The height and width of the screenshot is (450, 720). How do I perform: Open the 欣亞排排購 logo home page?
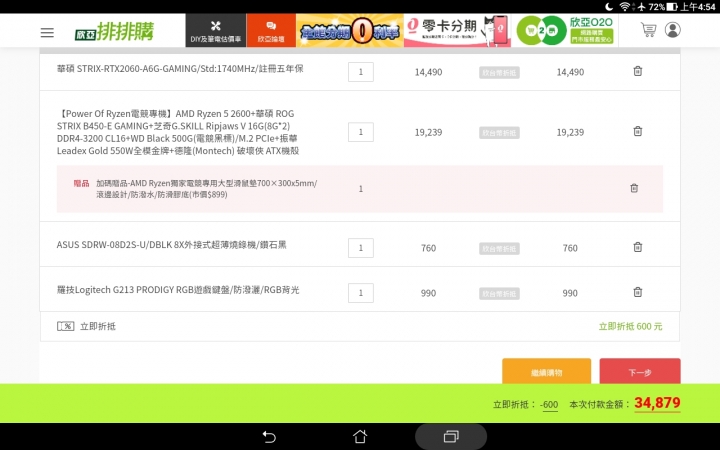click(114, 32)
